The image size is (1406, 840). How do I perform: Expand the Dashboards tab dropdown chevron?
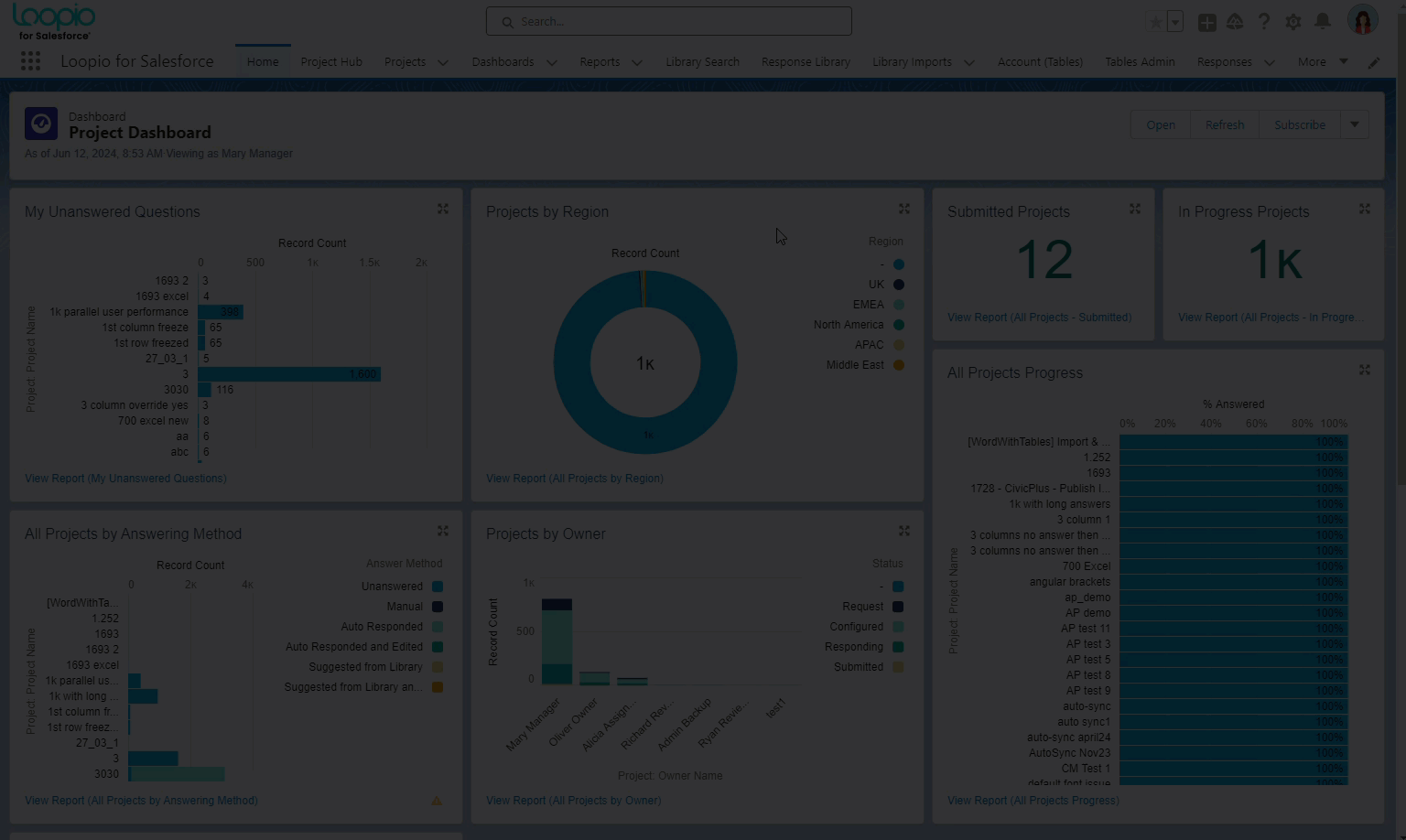(552, 63)
